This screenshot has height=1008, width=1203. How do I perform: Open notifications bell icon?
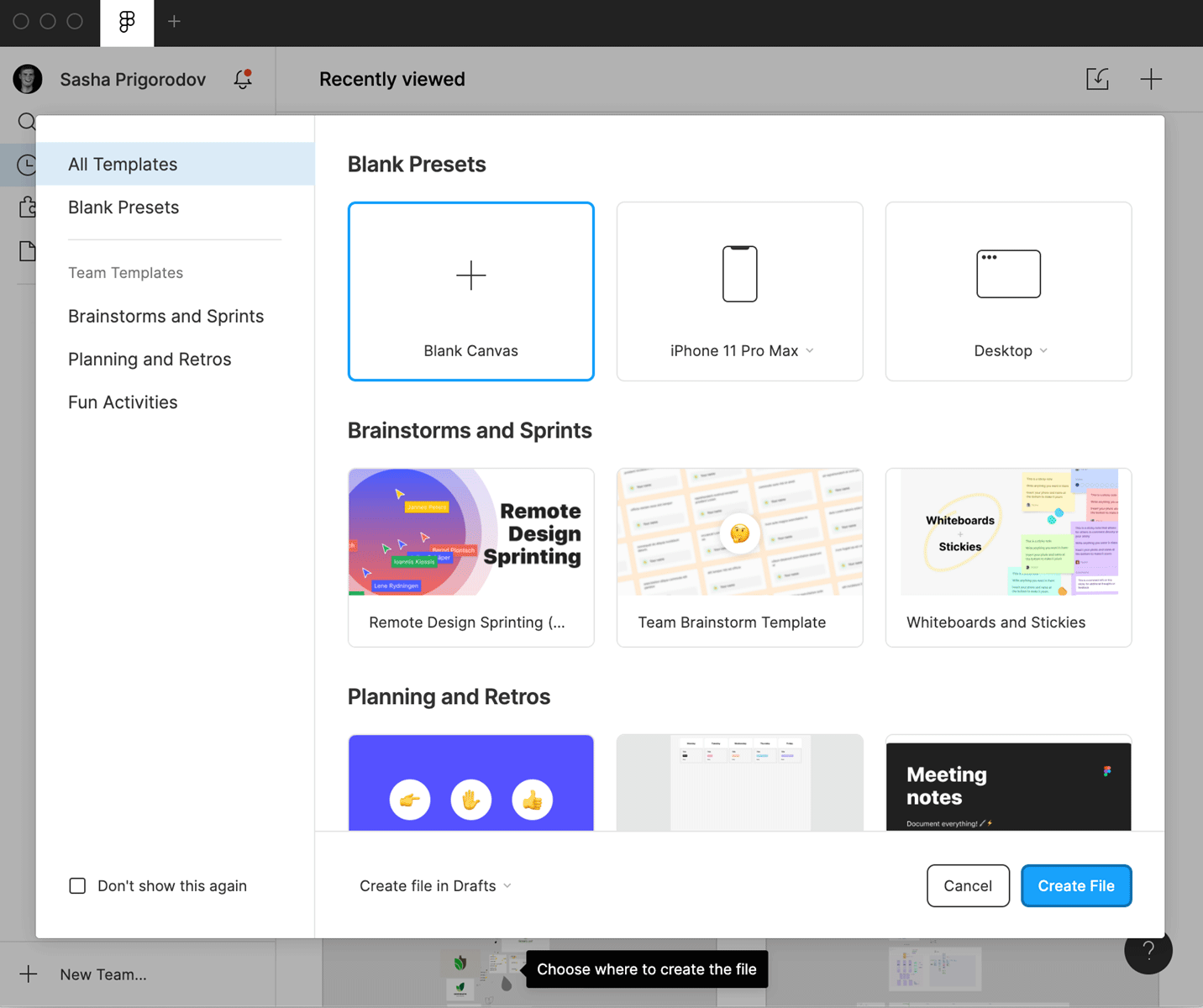243,79
